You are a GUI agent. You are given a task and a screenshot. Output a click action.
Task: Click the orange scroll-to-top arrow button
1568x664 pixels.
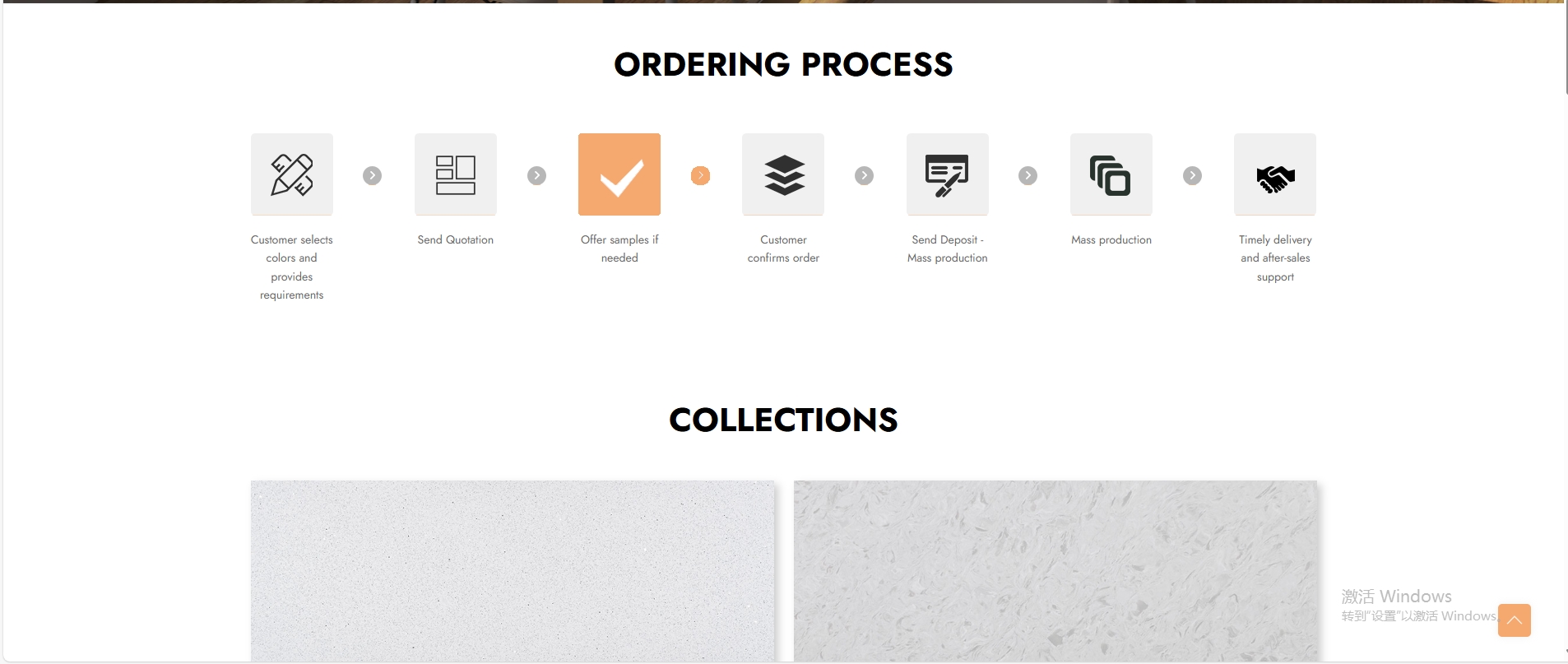1515,620
